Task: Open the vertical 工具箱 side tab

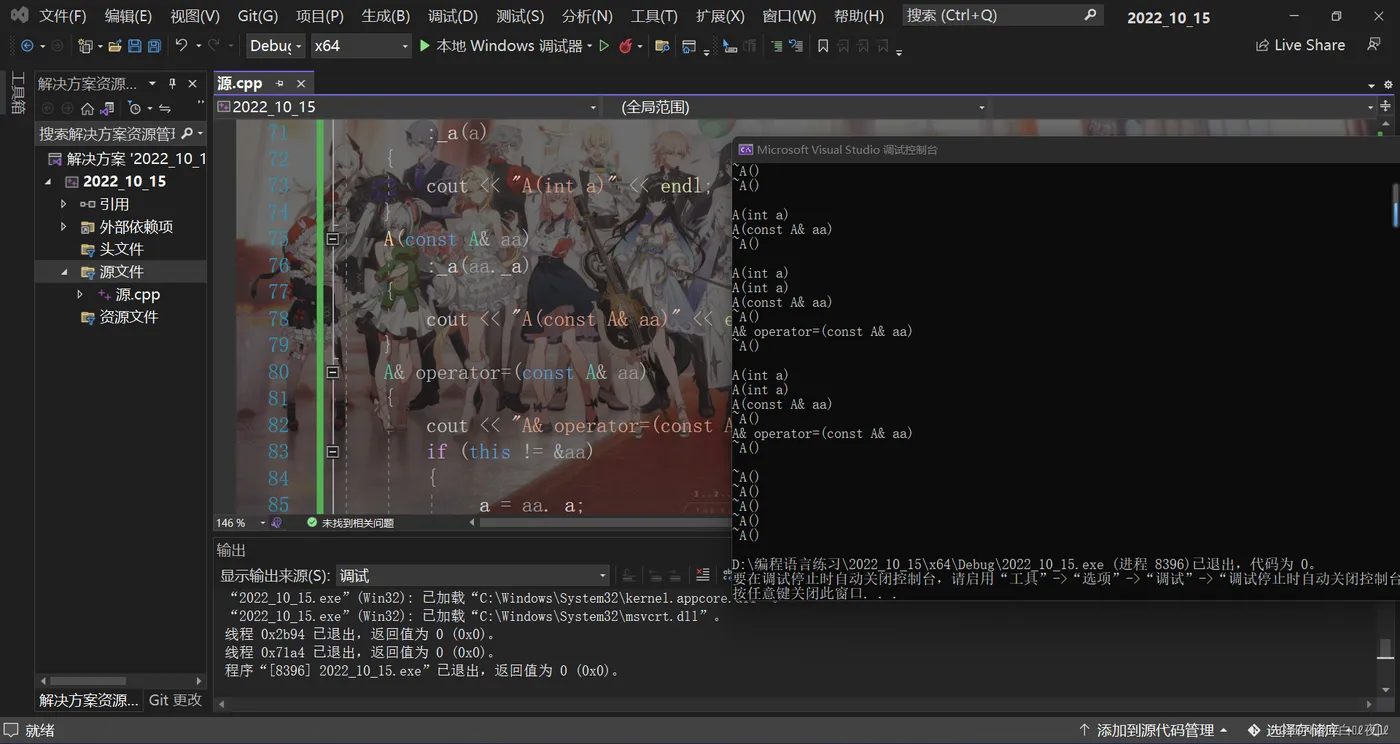Action: click(17, 94)
